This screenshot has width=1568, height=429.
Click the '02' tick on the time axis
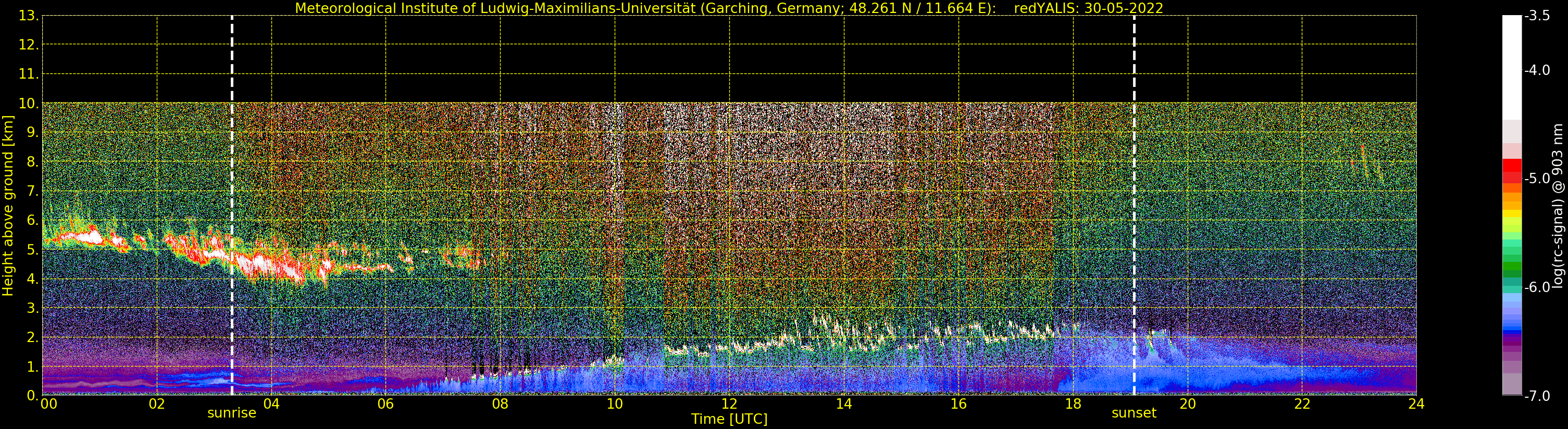pos(157,404)
